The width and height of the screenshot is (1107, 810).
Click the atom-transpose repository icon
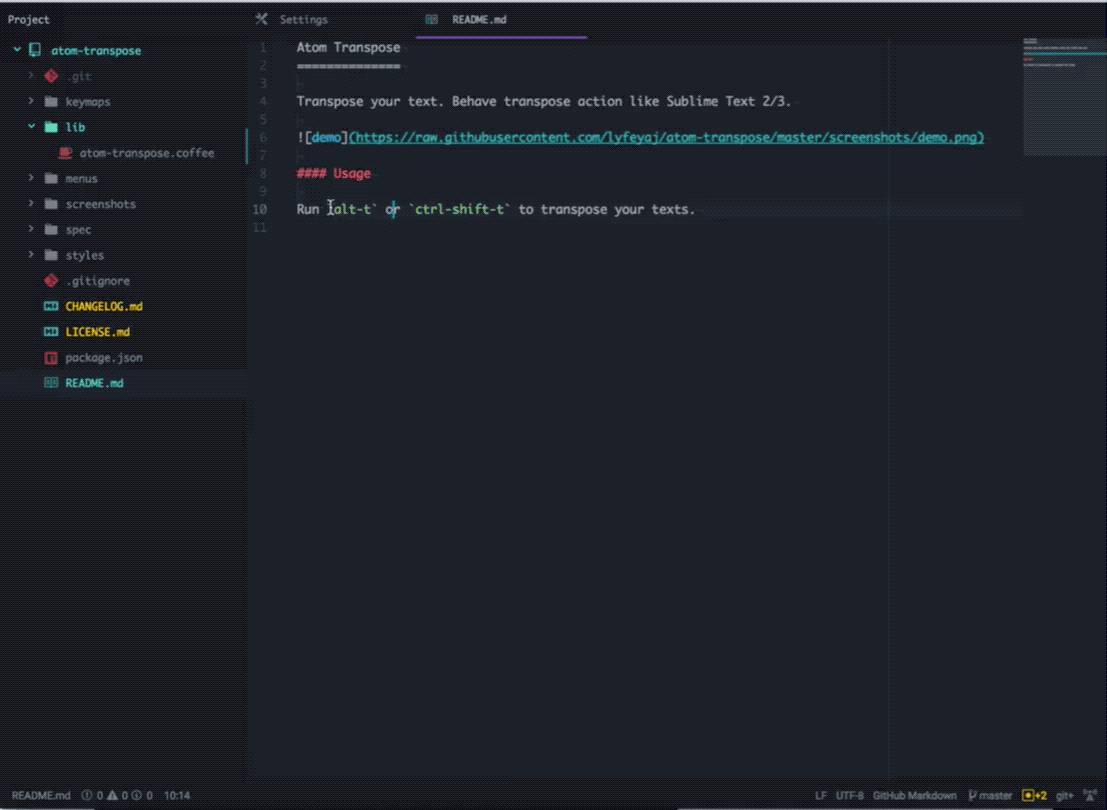tap(35, 50)
